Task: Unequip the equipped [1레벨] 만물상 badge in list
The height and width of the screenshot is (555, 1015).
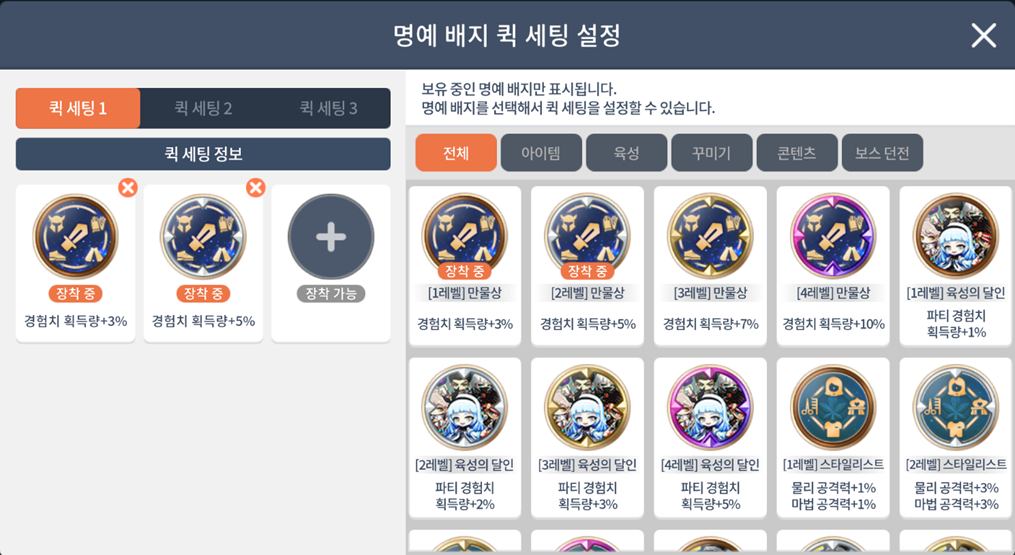Action: click(465, 266)
